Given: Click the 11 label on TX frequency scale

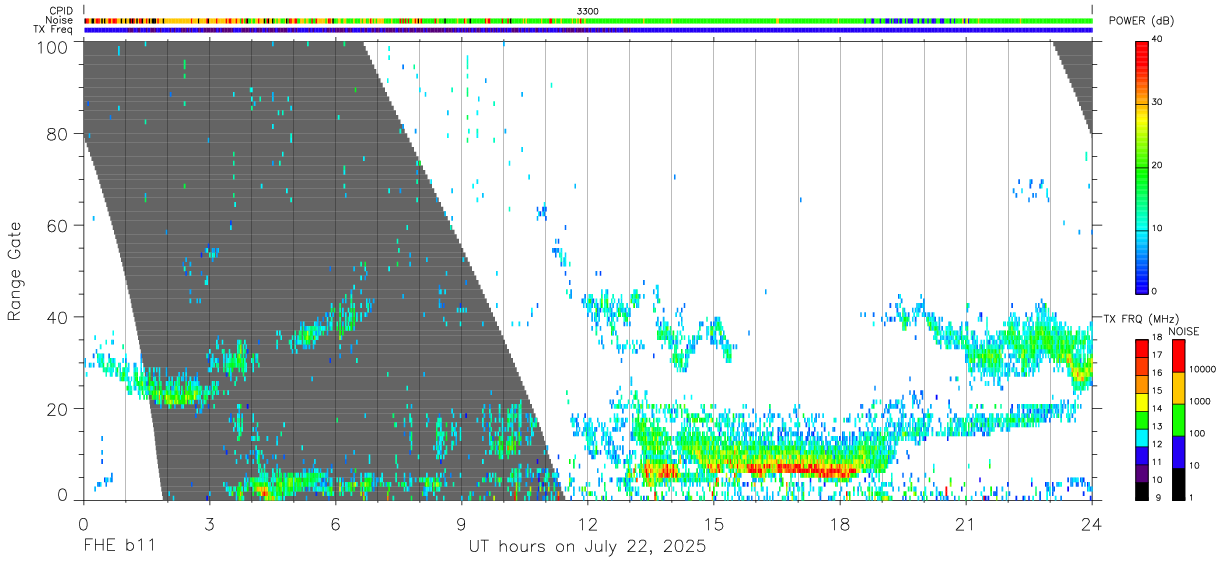Looking at the screenshot, I should (x=1158, y=462).
